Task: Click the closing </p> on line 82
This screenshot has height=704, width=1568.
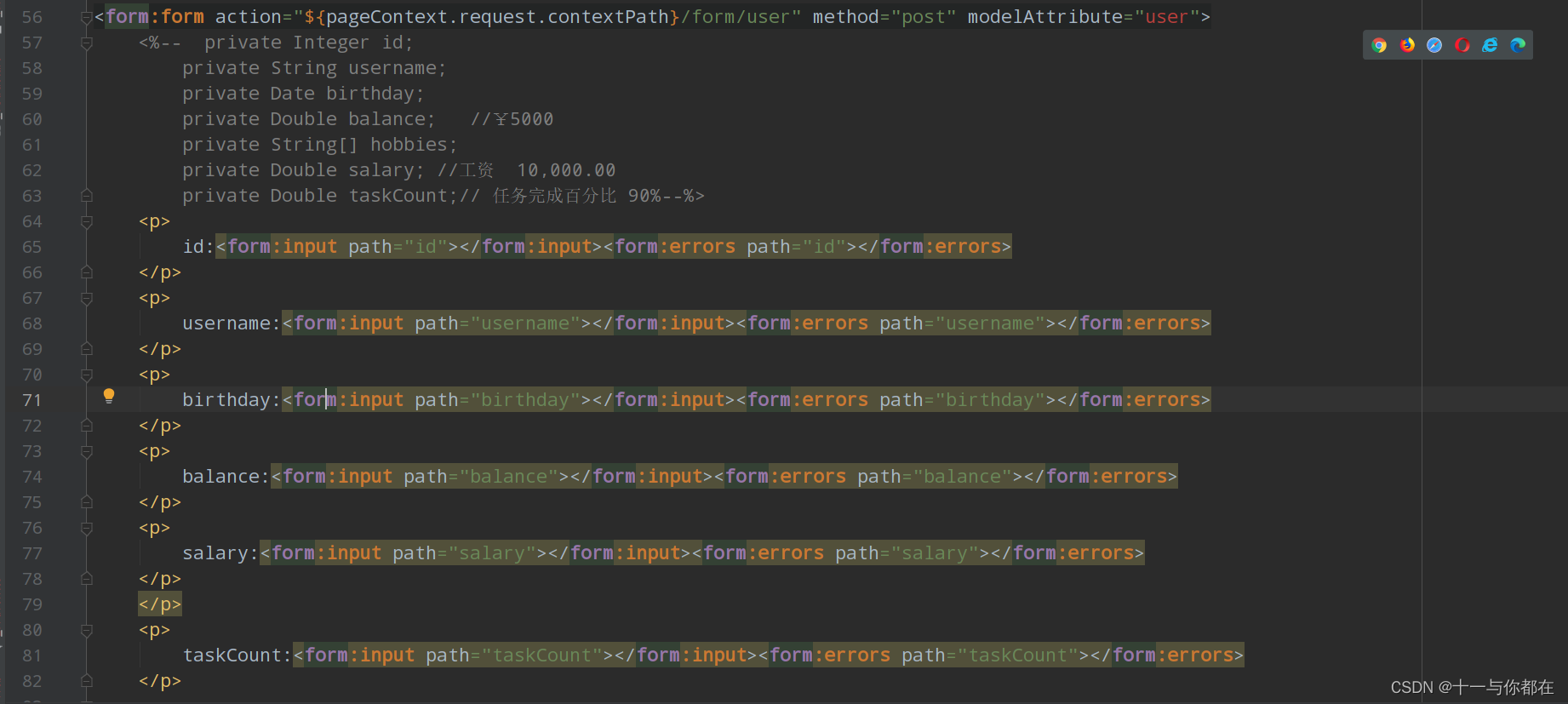Action: coord(160,681)
